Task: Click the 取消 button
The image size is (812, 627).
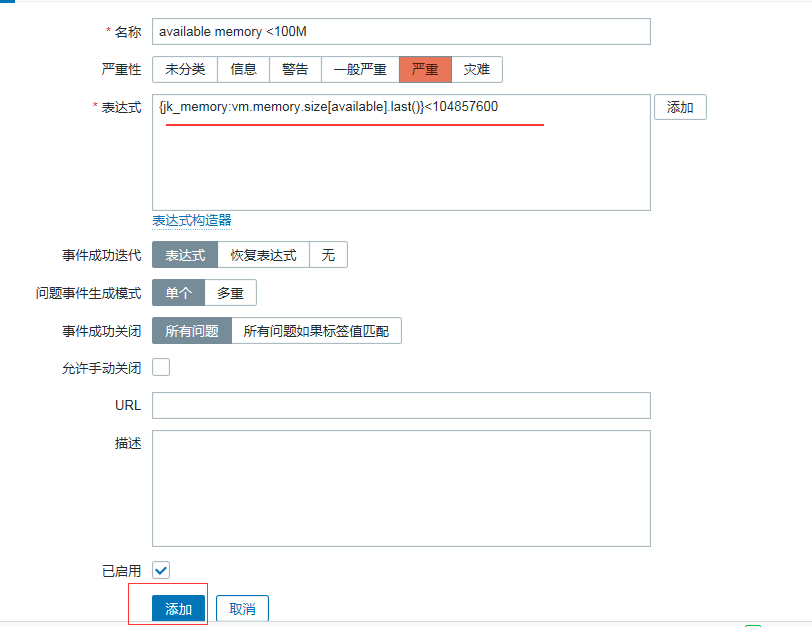Action: pos(242,608)
